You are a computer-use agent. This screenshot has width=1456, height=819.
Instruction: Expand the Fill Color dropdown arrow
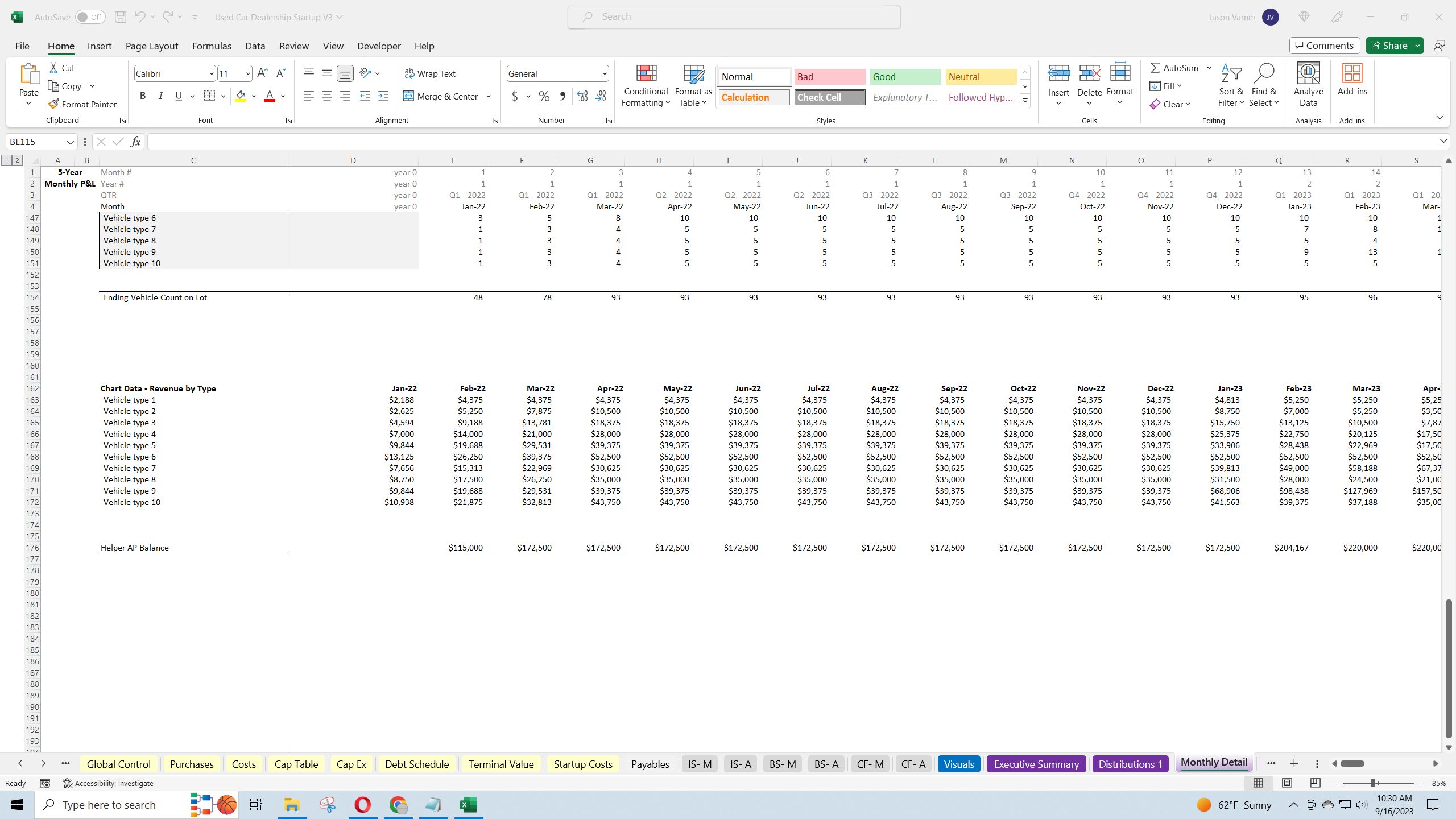(254, 96)
